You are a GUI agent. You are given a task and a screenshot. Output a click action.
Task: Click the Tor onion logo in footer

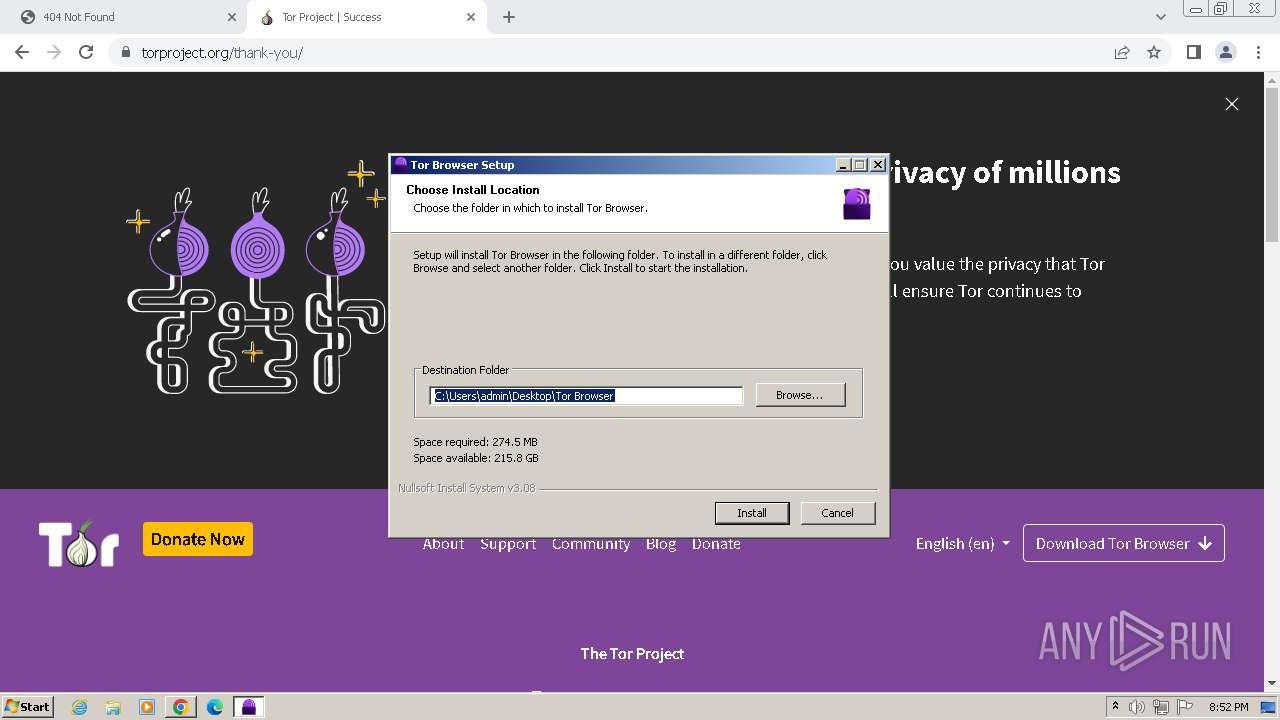coord(79,543)
